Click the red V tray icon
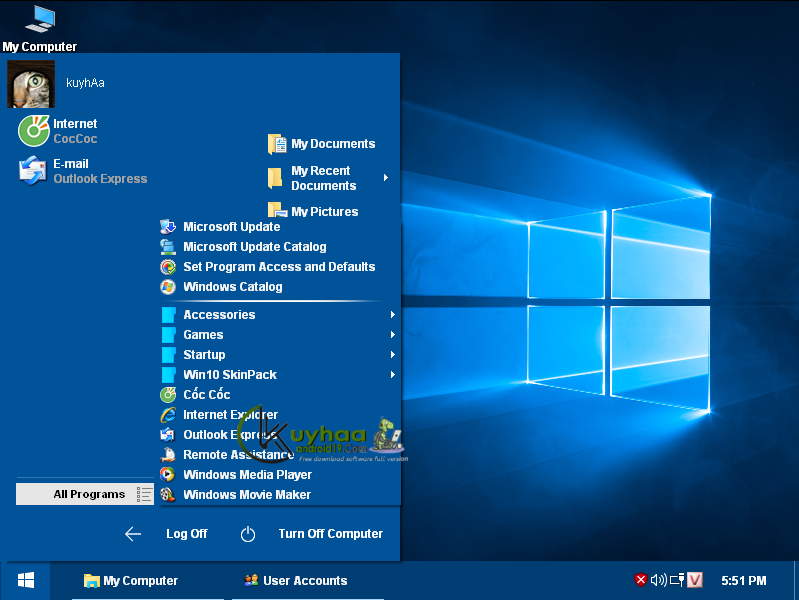799x600 pixels. click(695, 580)
